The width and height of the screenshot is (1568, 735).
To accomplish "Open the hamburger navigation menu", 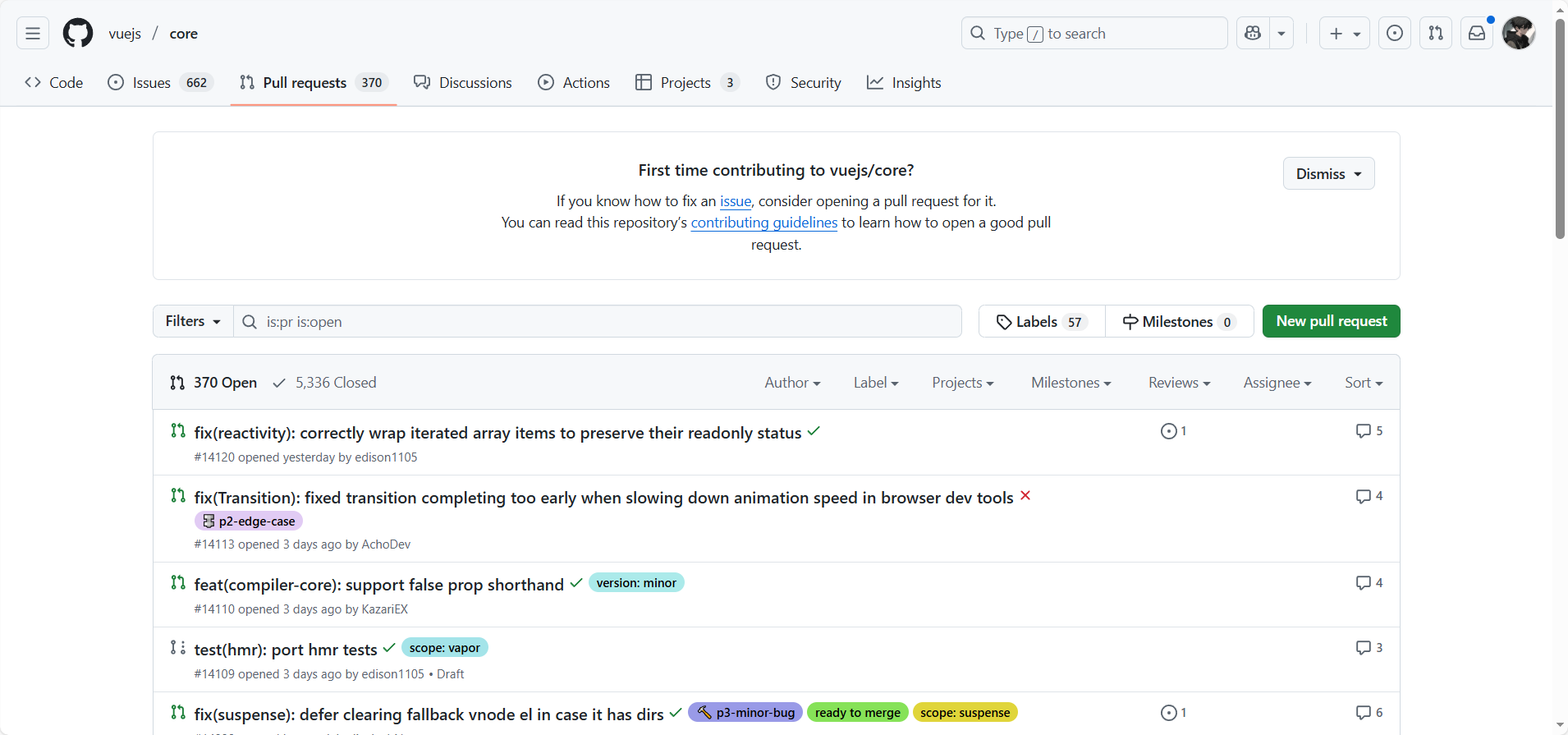I will tap(33, 34).
